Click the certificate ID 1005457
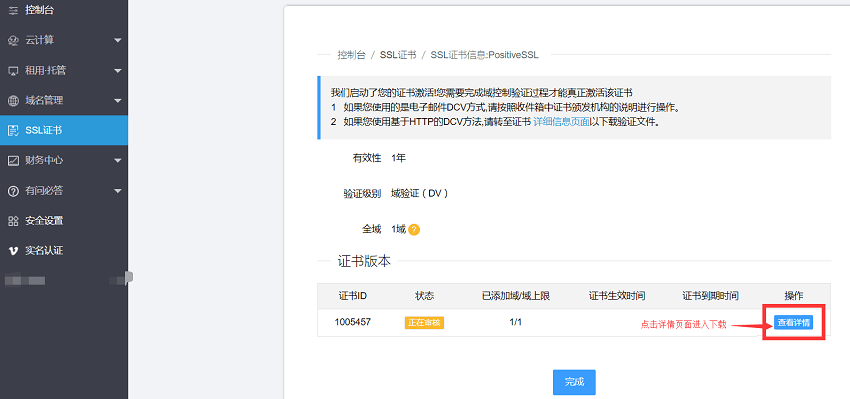Screen dimensions: 850x399 [352, 322]
